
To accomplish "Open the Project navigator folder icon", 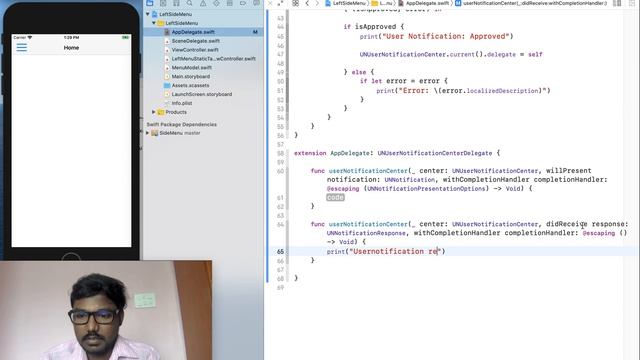I will click(150, 3).
